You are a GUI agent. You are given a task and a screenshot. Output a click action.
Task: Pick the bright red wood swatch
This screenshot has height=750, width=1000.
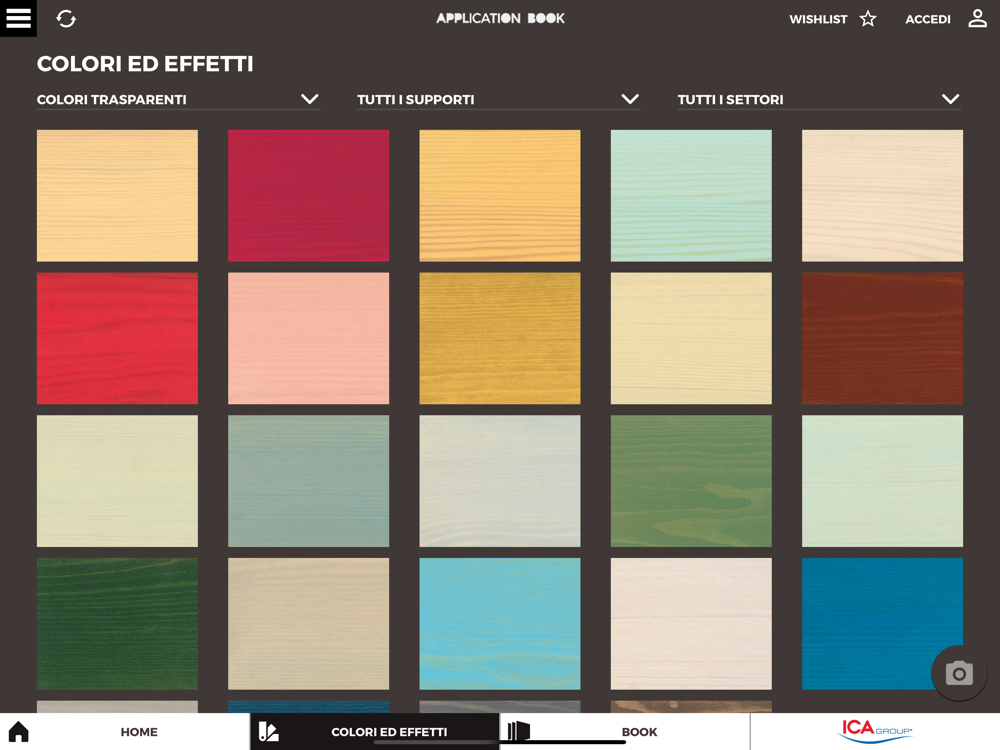pyautogui.click(x=117, y=339)
